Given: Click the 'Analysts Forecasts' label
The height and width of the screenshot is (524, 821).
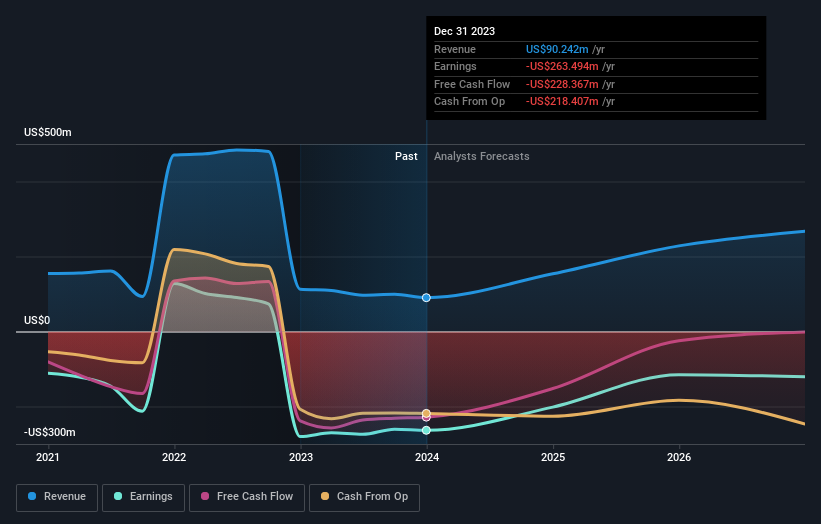Looking at the screenshot, I should click(x=482, y=156).
